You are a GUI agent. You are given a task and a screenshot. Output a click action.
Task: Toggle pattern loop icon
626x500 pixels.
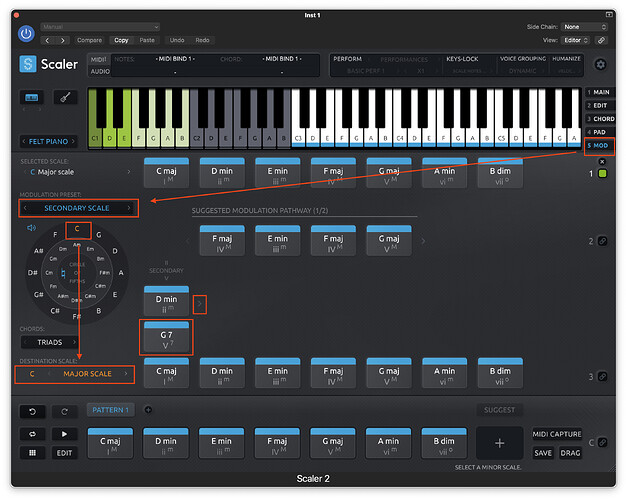[x=32, y=434]
